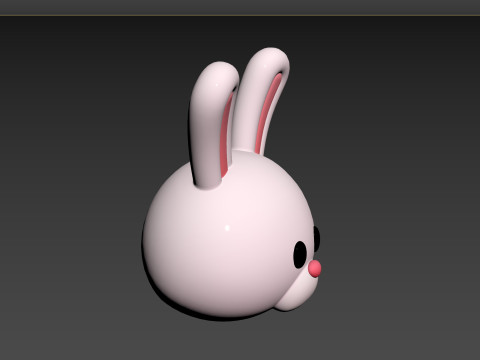The image size is (480, 360).
Task: Select the bunny's pink nose sphere
Action: (315, 269)
